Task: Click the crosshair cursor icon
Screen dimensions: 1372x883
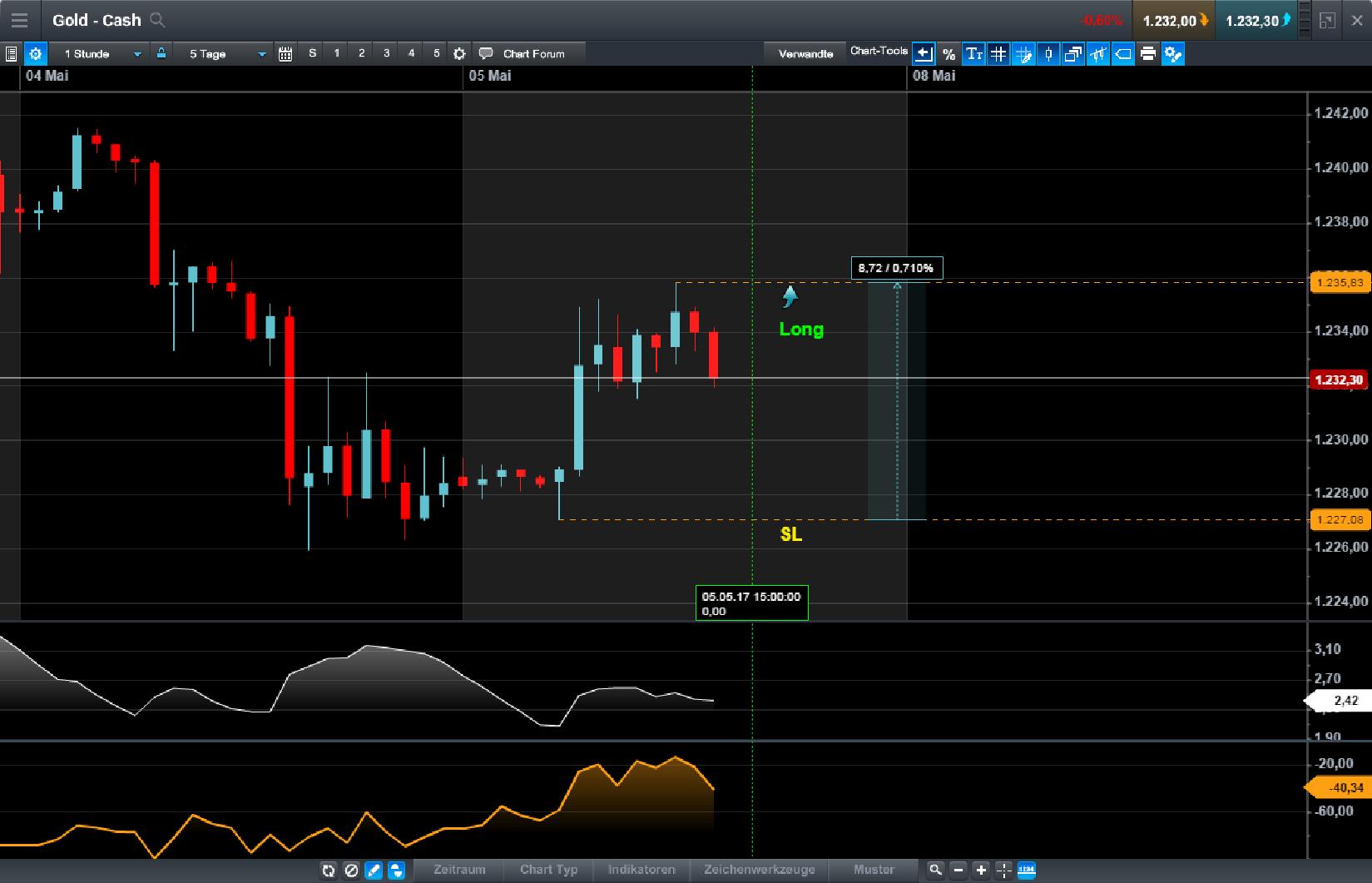Action: point(1004,870)
